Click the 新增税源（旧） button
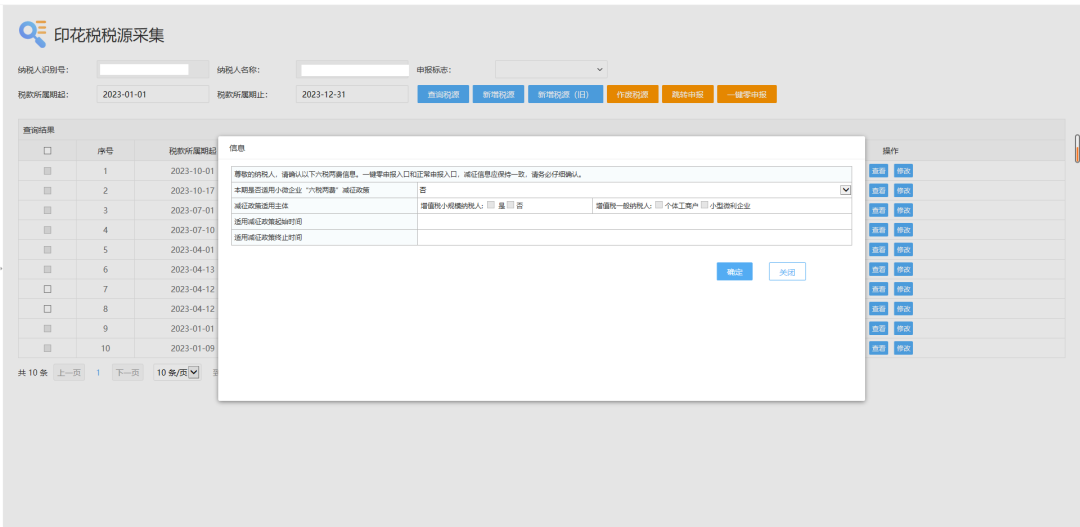Viewport: 1080px width, 527px height. click(565, 94)
